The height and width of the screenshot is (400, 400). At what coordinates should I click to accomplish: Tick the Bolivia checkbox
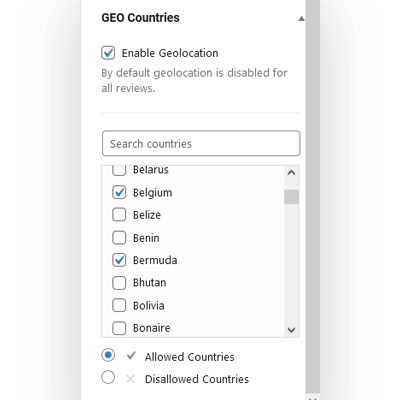pos(119,305)
